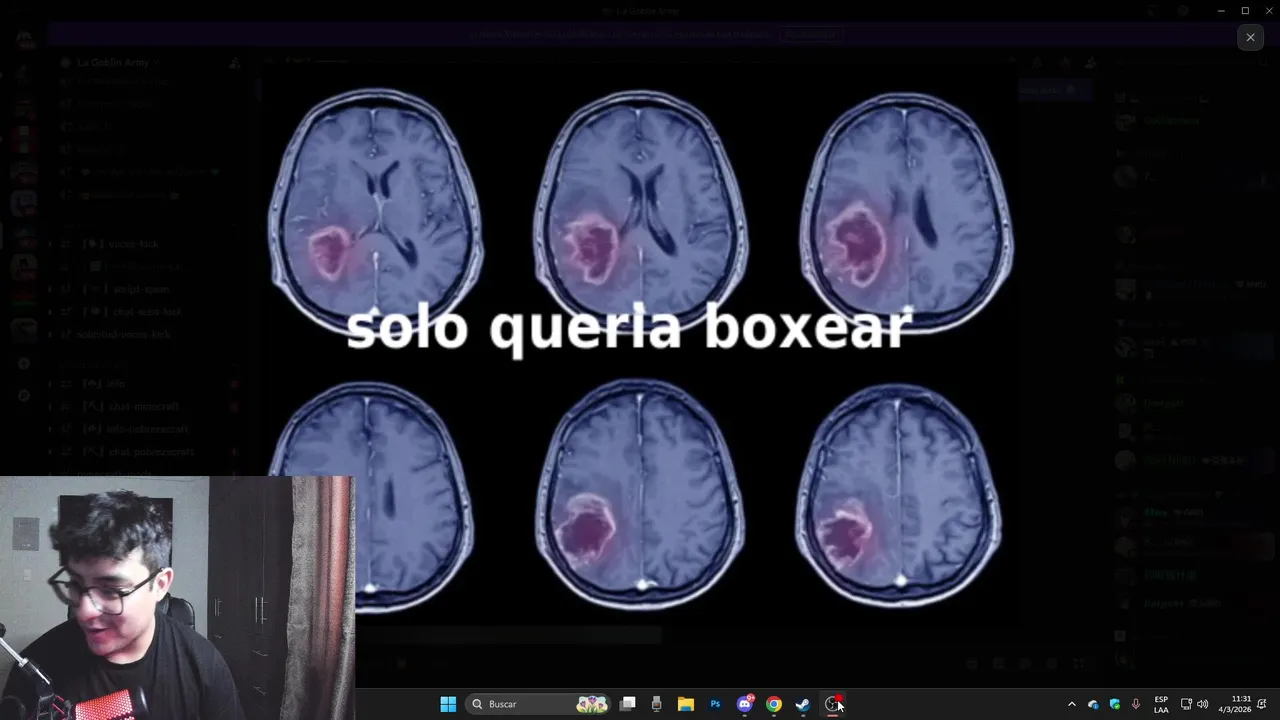Image resolution: width=1280 pixels, height=720 pixels.
Task: Close the enlarged image preview overlay
Action: 1250,37
